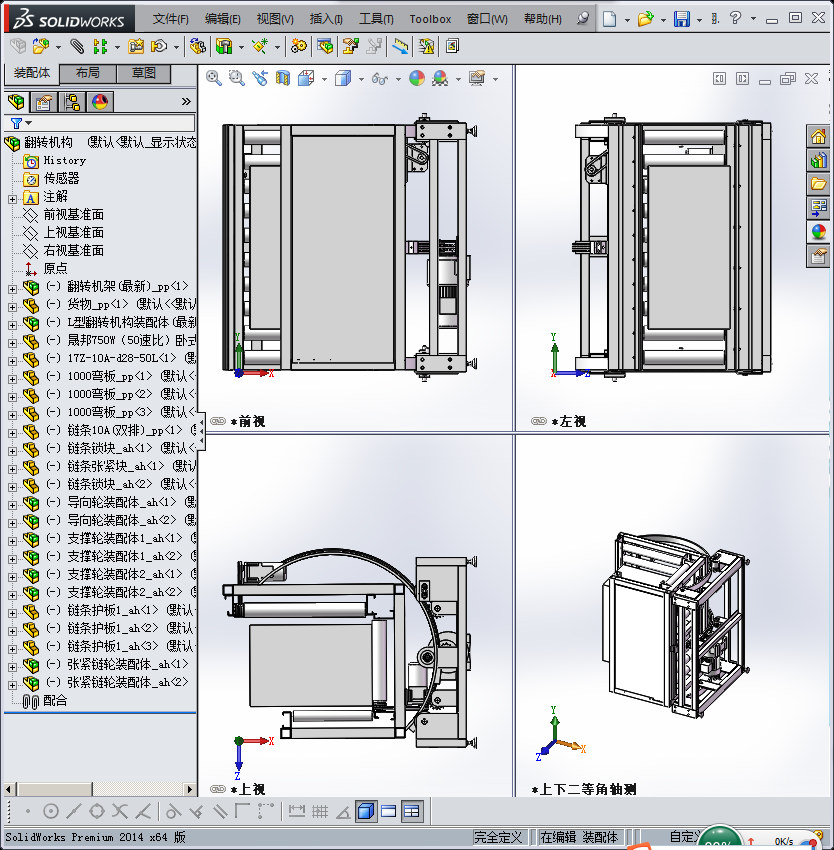Expand the 导向轮装配体_ah<1> component
The width and height of the screenshot is (834, 850).
tap(12, 505)
